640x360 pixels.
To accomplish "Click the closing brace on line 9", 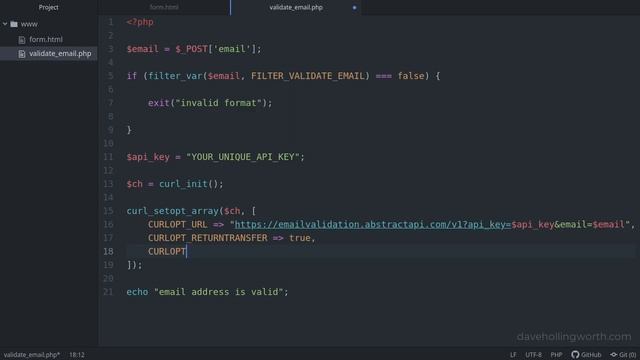I will click(129, 130).
